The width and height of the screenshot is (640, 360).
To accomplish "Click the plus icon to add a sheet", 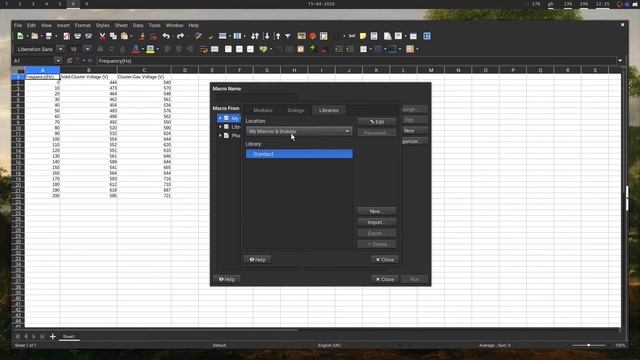I will click(53, 337).
